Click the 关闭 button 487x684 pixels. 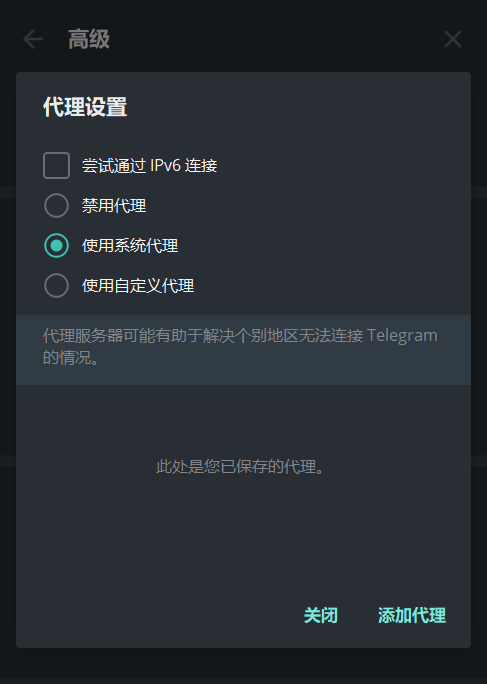click(x=321, y=616)
